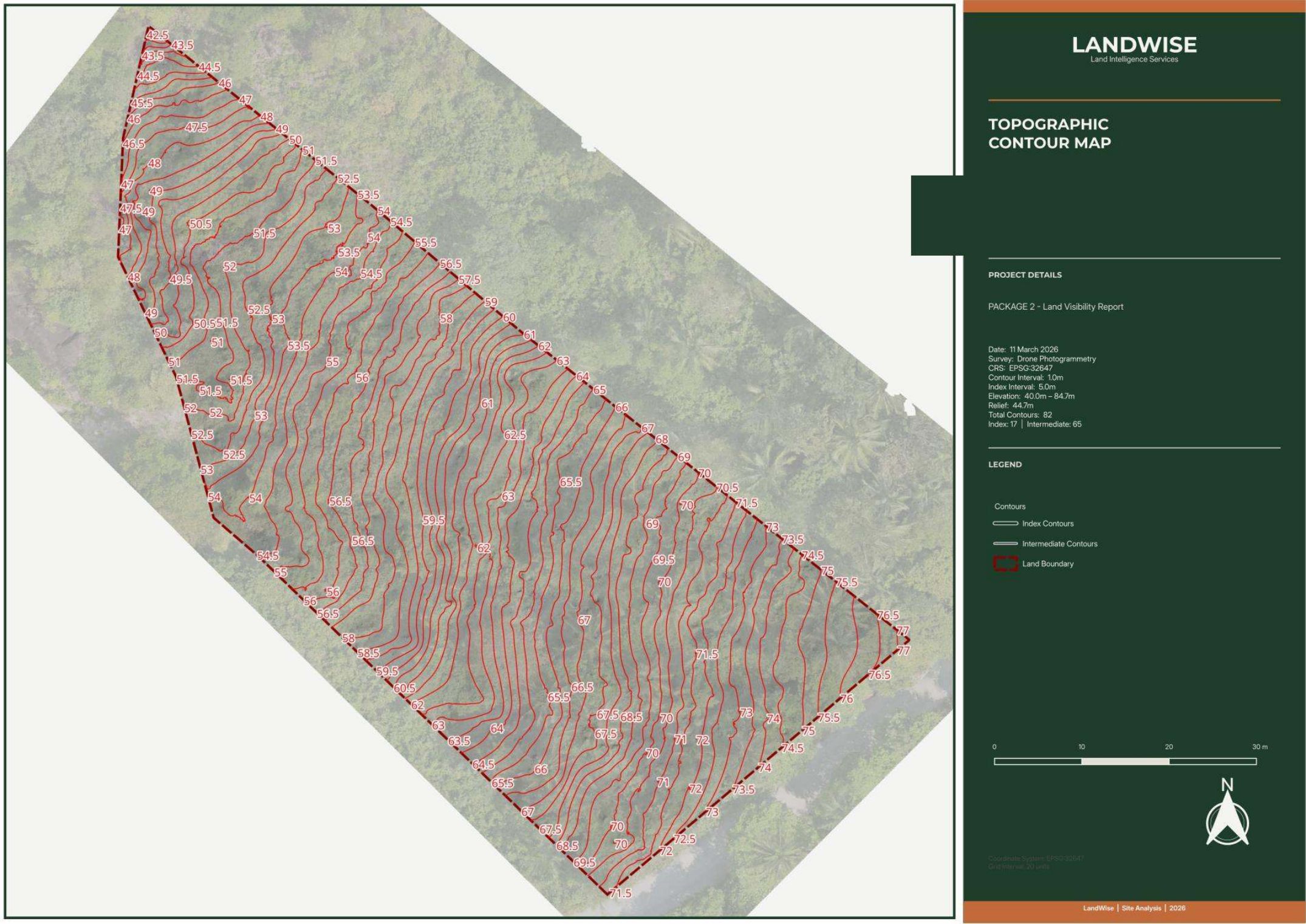Click the 57.5 contour label
Image resolution: width=1306 pixels, height=924 pixels.
click(x=469, y=279)
